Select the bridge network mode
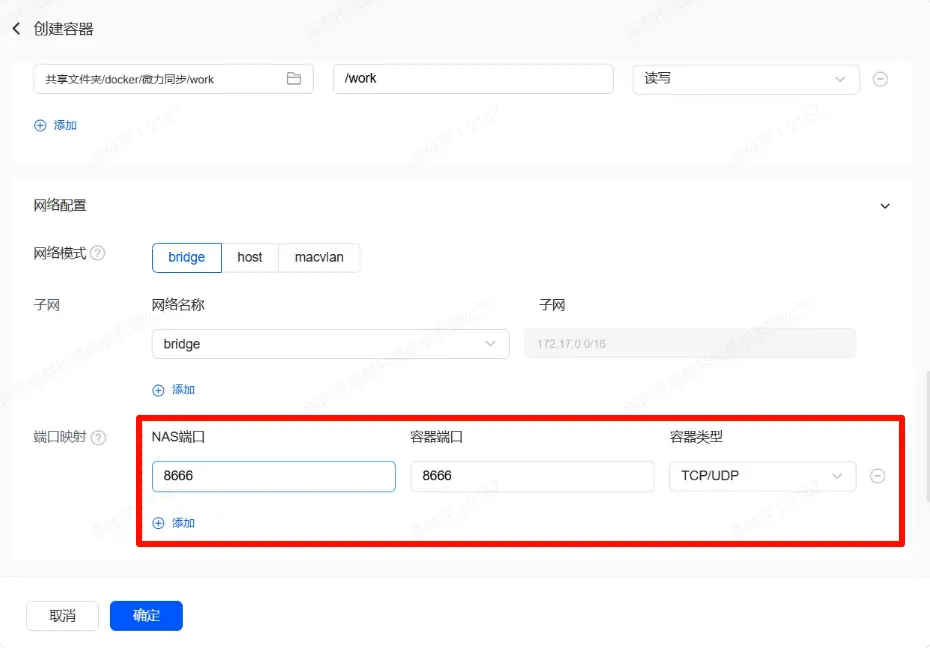The image size is (930, 648). pyautogui.click(x=186, y=257)
